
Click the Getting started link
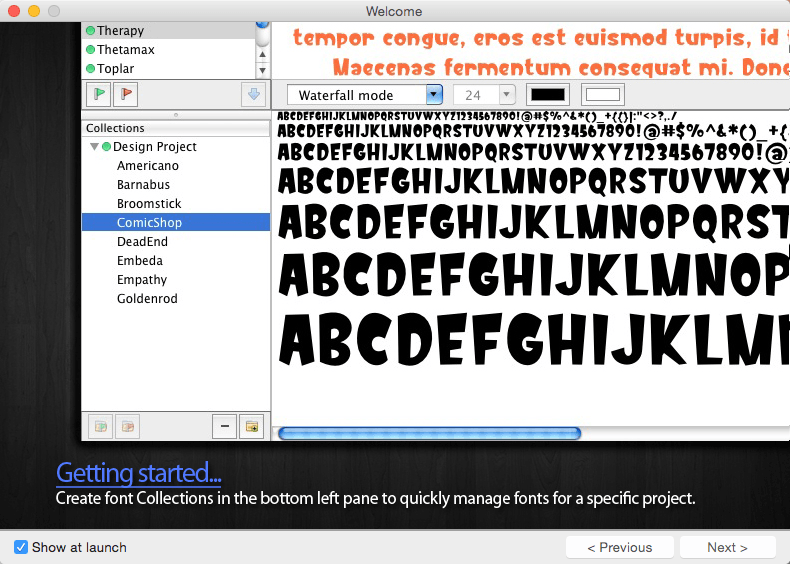(139, 473)
